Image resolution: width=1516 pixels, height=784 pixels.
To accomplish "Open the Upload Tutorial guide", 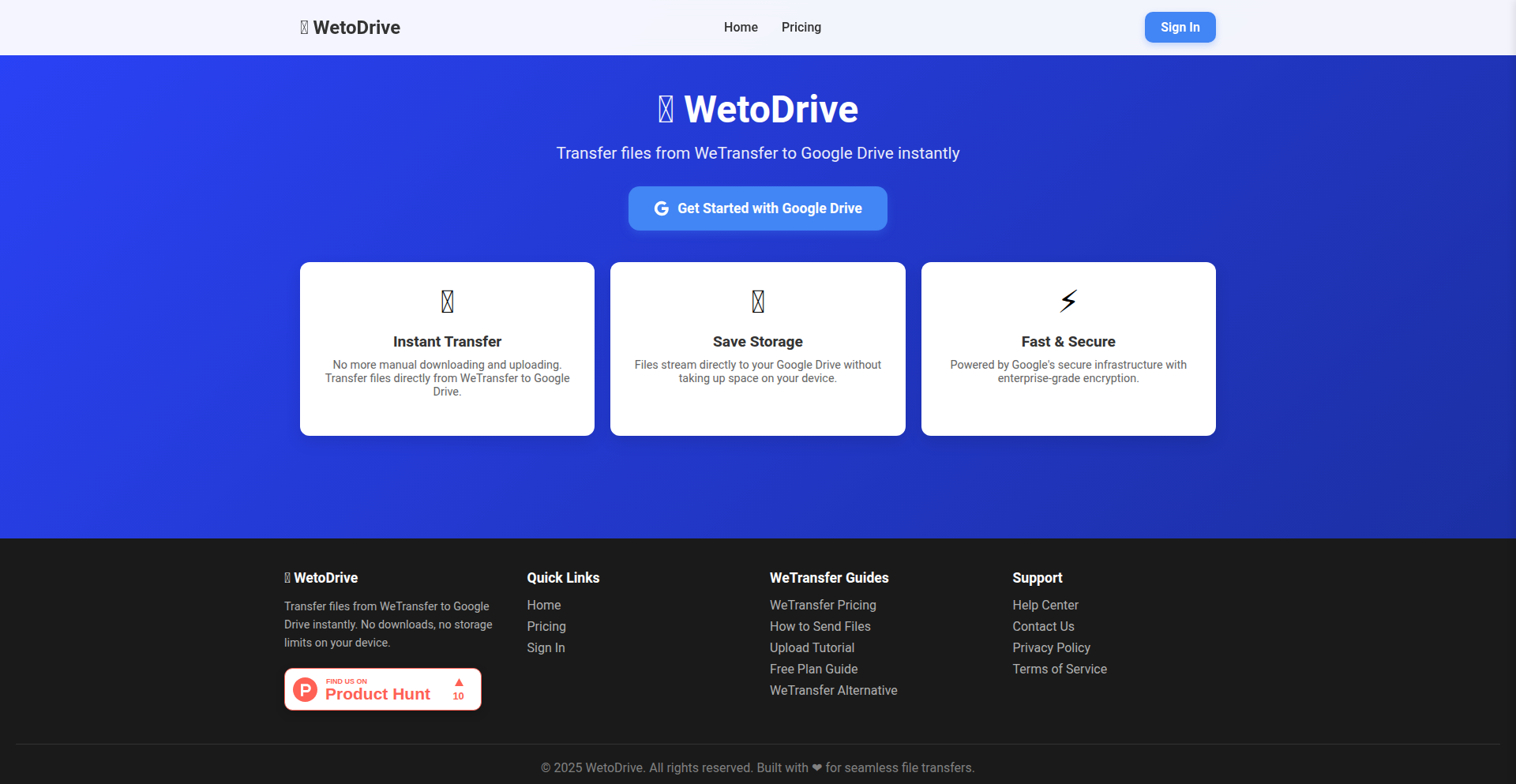I will (x=812, y=647).
